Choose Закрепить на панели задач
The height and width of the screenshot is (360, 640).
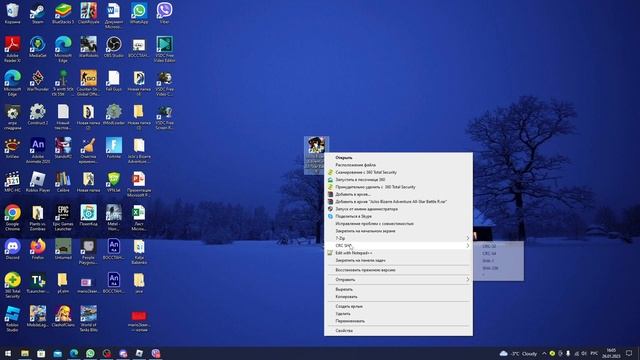pos(360,260)
